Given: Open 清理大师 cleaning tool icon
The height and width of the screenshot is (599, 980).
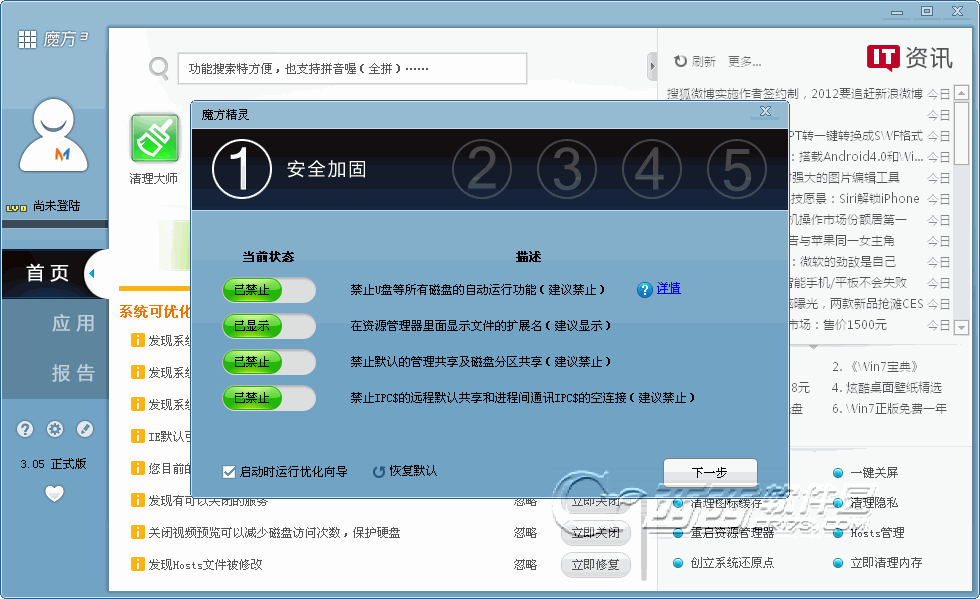Looking at the screenshot, I should point(154,138).
